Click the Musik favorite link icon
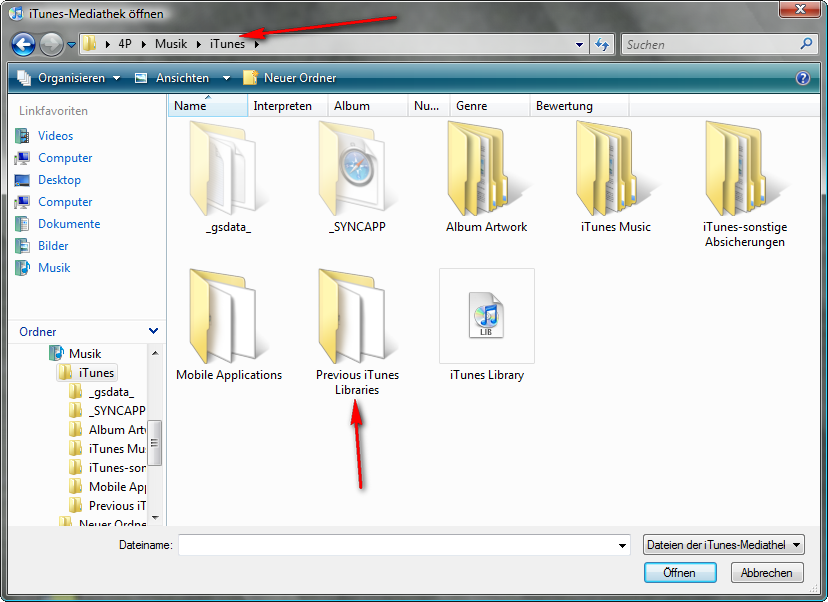828x602 pixels. click(x=22, y=268)
